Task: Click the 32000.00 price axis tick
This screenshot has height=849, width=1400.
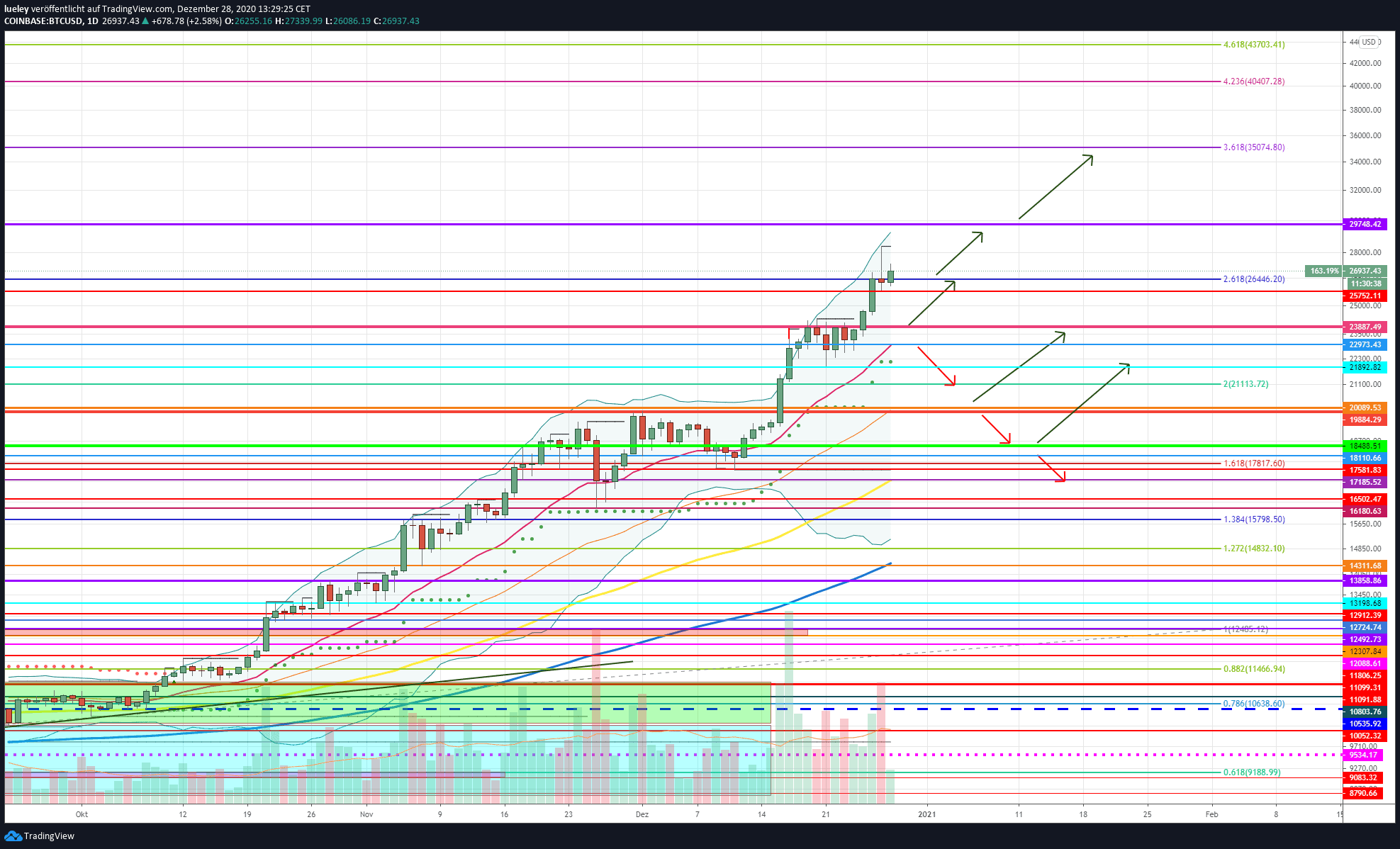Action: [1365, 190]
